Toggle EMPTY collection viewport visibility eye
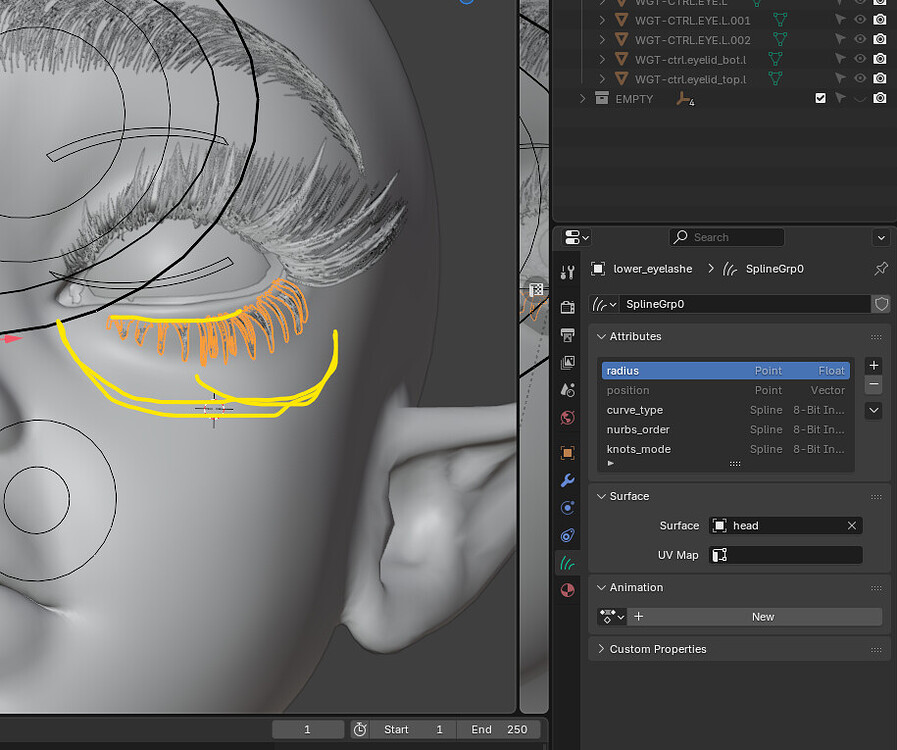This screenshot has height=750, width=897. coord(860,98)
